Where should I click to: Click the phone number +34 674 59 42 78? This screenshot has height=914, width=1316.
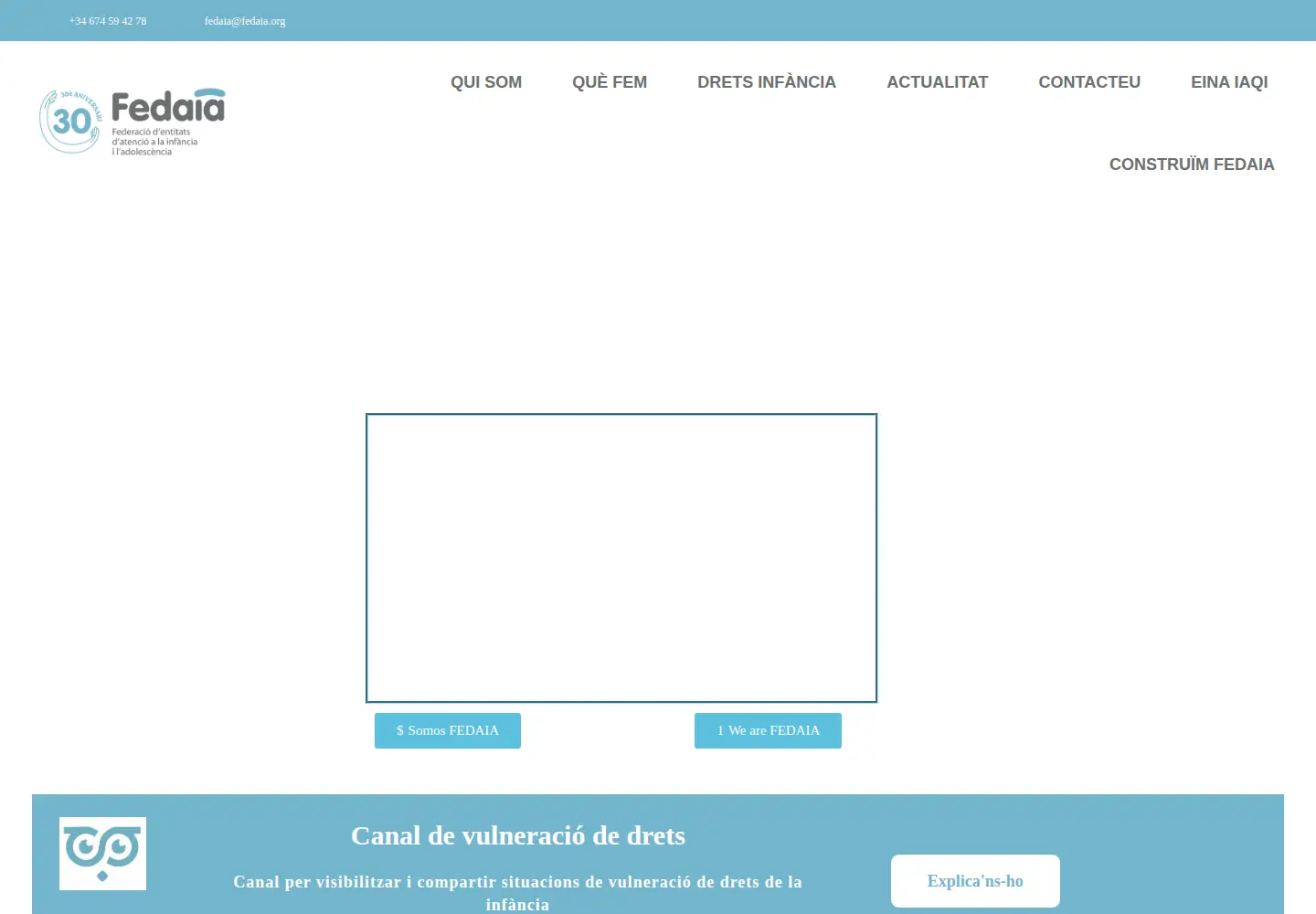point(108,21)
